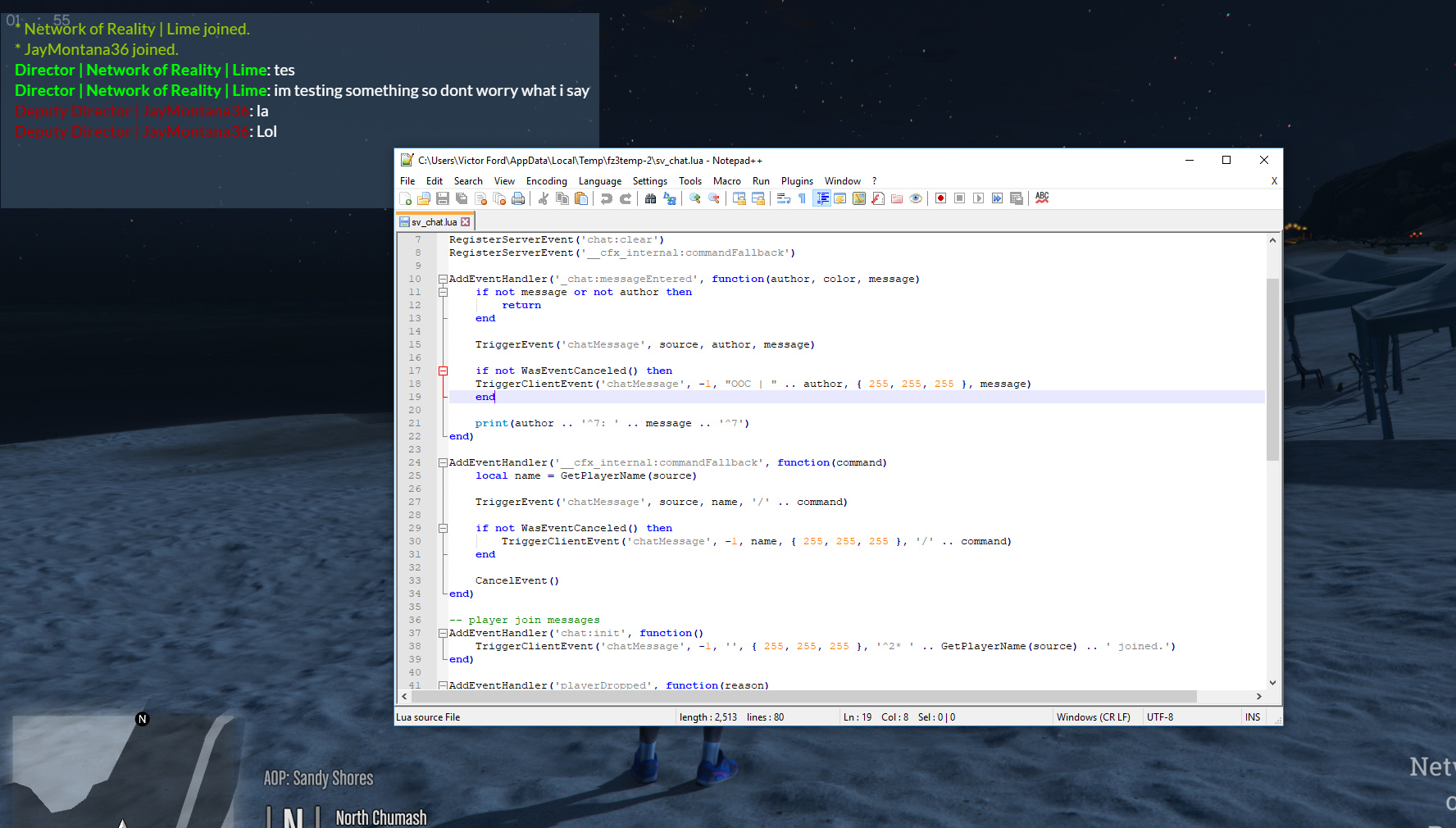The height and width of the screenshot is (828, 1456).
Task: Collapse the messageEntered handler fold at line 10
Action: coord(443,279)
